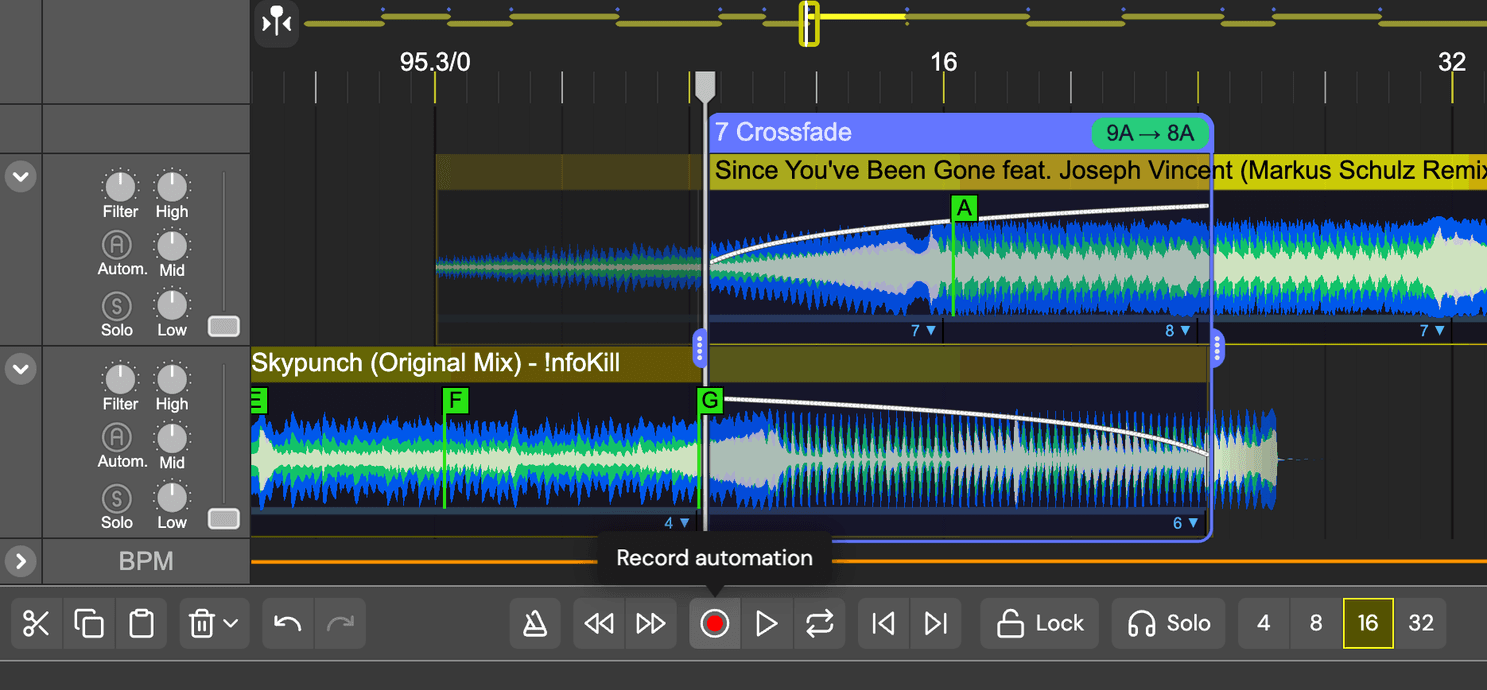Viewport: 1487px width, 690px height.
Task: Undo the last action
Action: click(288, 624)
